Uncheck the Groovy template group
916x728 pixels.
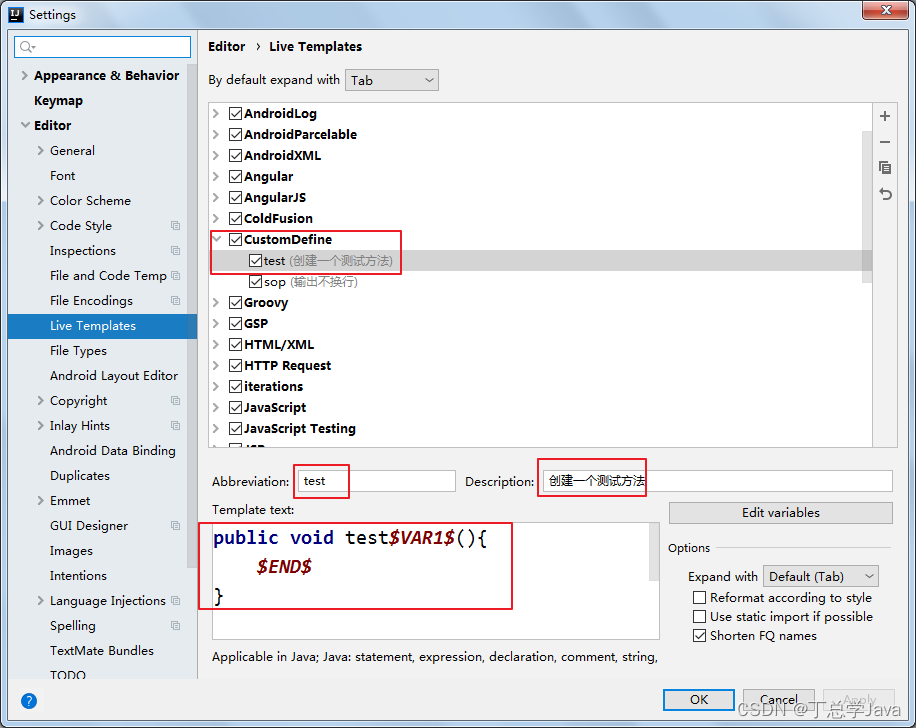[x=235, y=303]
